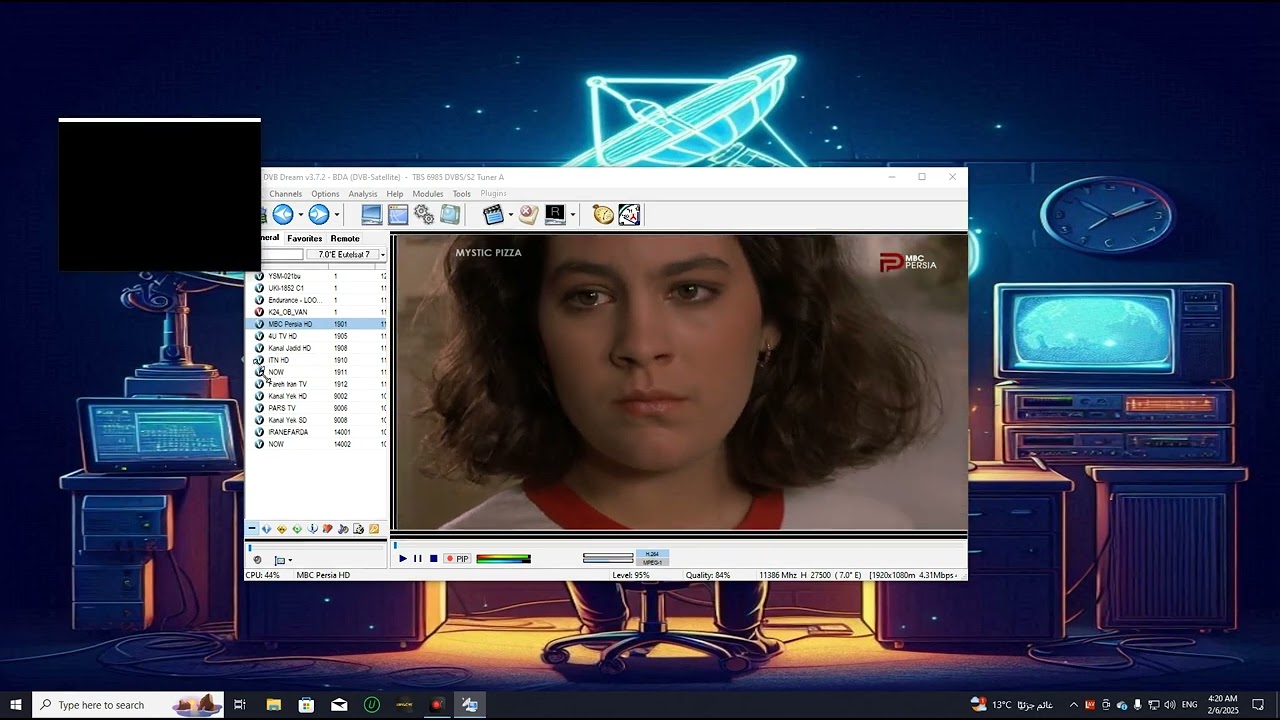
Task: Select the Endurance - LOO... channel row
Action: coord(316,300)
